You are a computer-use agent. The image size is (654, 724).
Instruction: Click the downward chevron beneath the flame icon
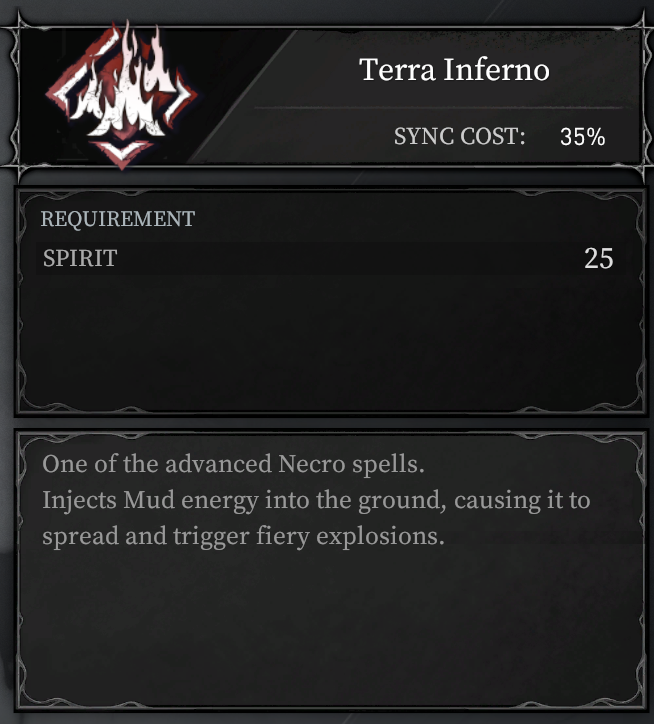[122, 153]
